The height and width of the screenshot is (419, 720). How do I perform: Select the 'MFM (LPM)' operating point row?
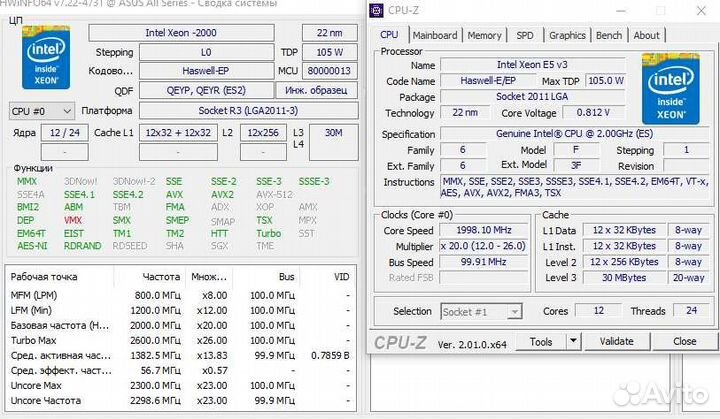click(x=182, y=295)
